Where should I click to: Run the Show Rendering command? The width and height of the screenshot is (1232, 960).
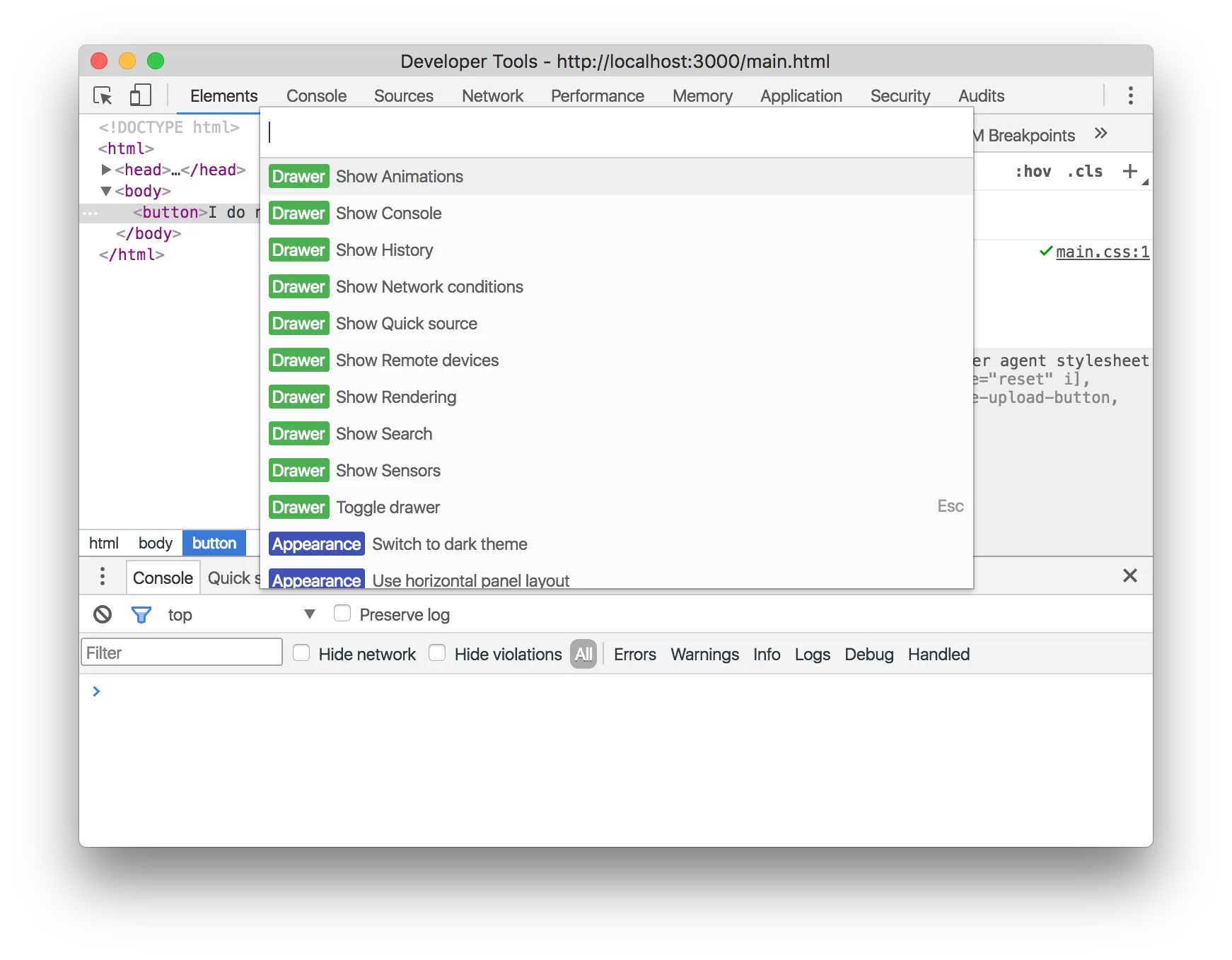(x=617, y=397)
